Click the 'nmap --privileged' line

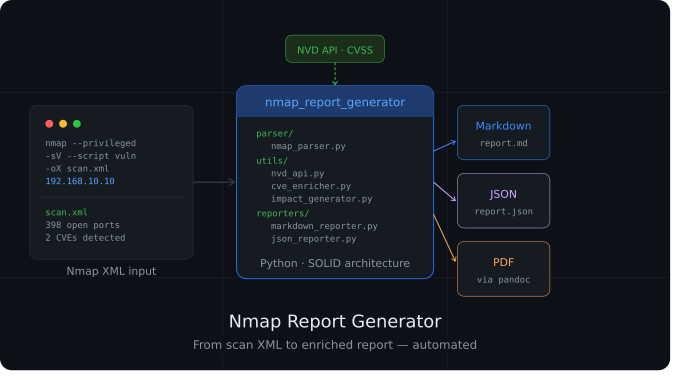tap(91, 143)
